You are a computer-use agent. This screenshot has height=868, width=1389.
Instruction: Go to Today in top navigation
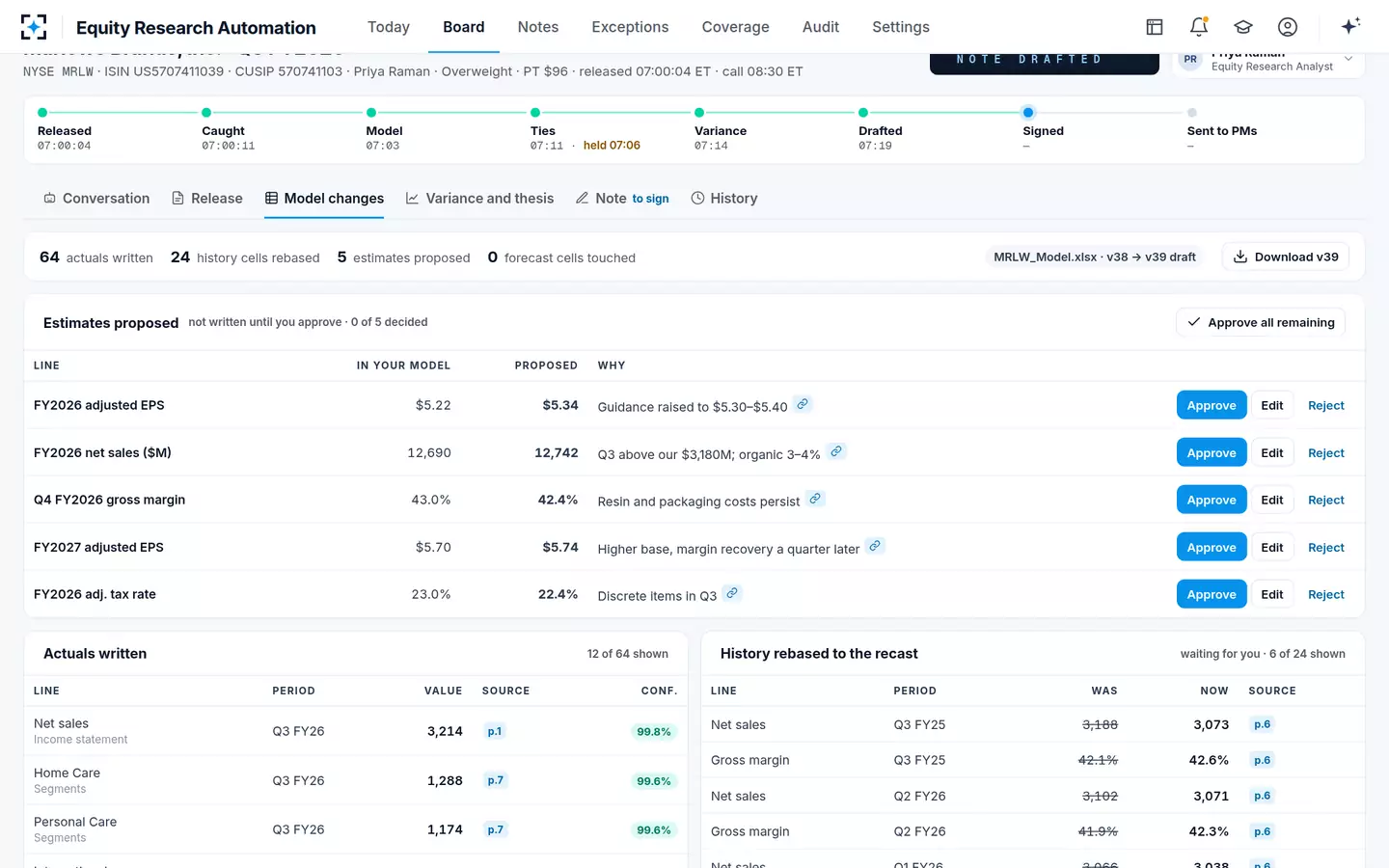[x=389, y=27]
